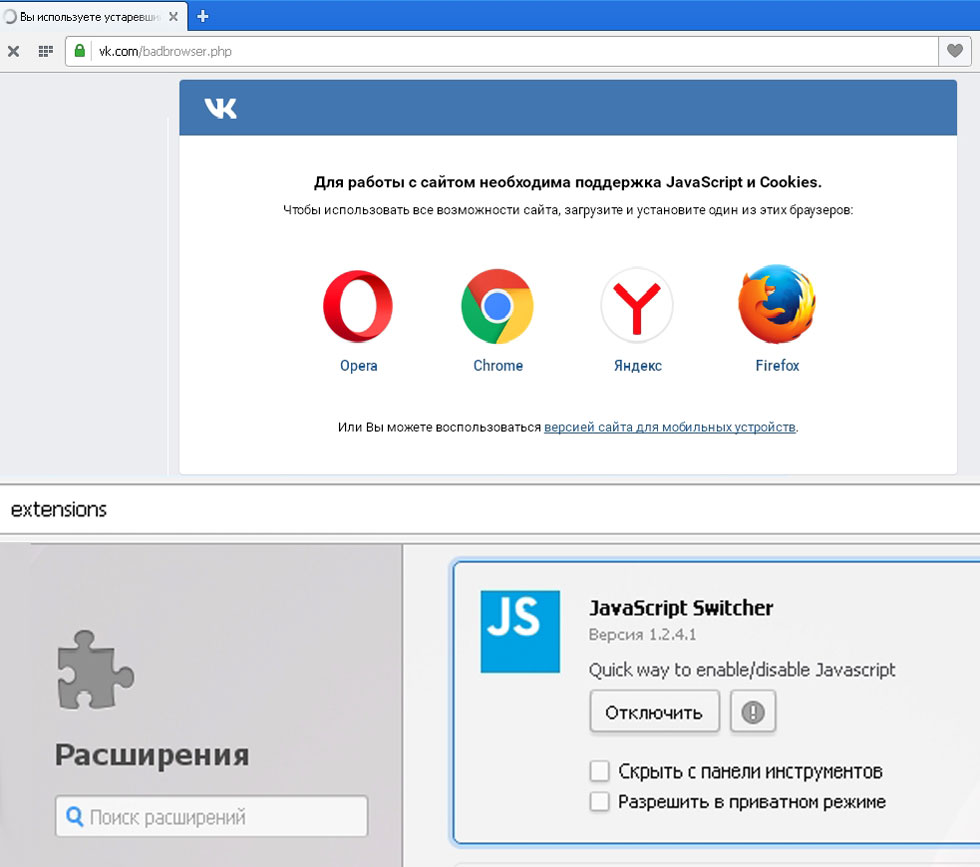This screenshot has height=867, width=980.
Task: Click the 'Версия 1.2.4.1' text
Action: click(x=642, y=634)
